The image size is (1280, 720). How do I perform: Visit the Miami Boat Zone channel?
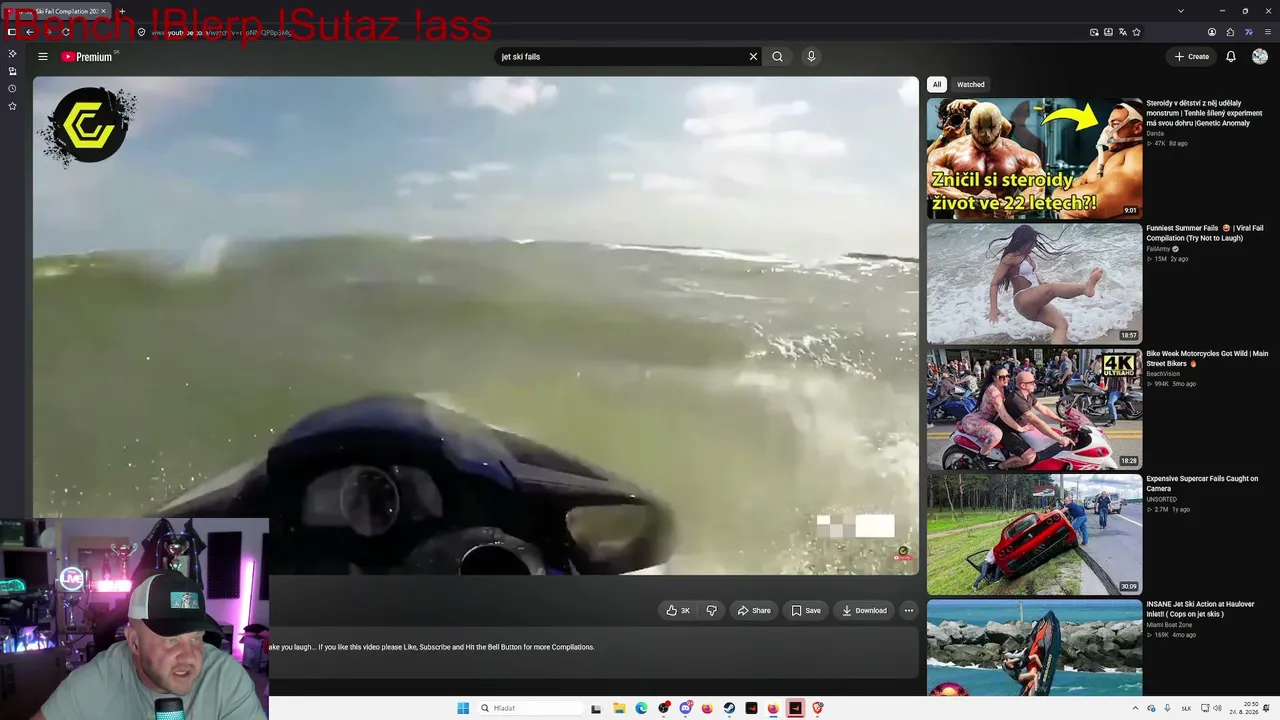click(x=1169, y=625)
